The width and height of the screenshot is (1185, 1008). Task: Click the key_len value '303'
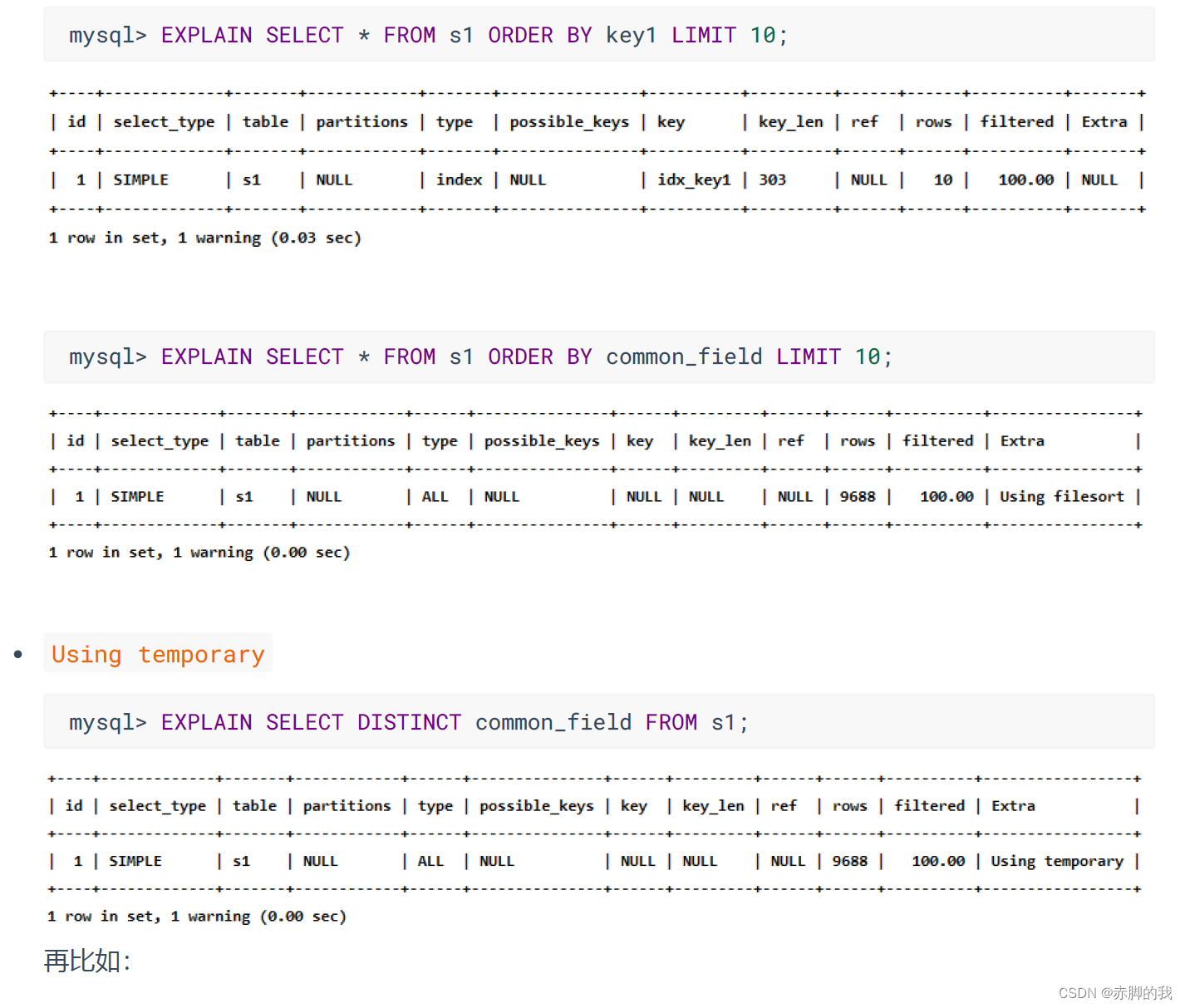(772, 179)
